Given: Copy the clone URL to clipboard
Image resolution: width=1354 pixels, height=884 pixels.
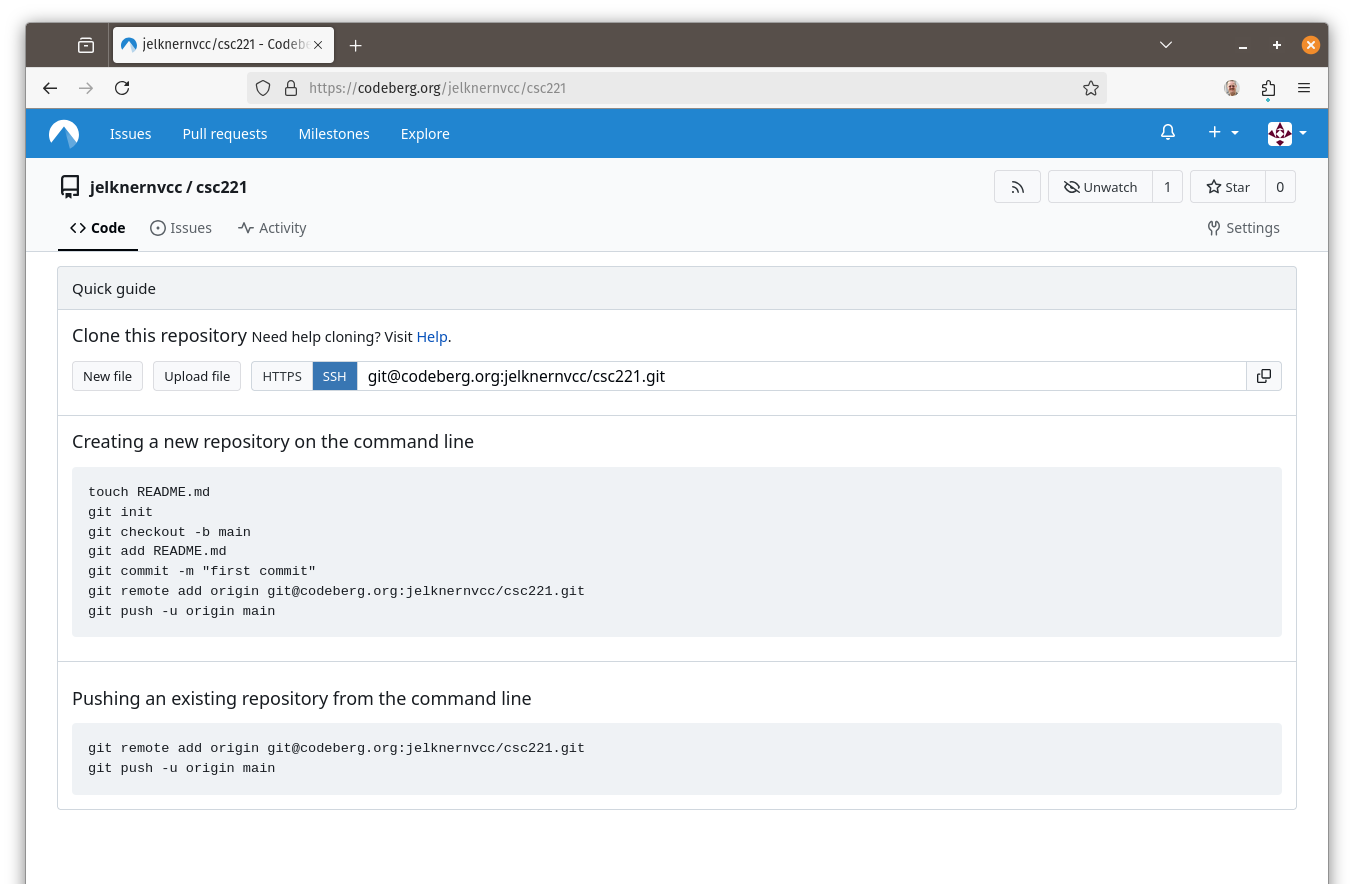Looking at the screenshot, I should point(1264,376).
